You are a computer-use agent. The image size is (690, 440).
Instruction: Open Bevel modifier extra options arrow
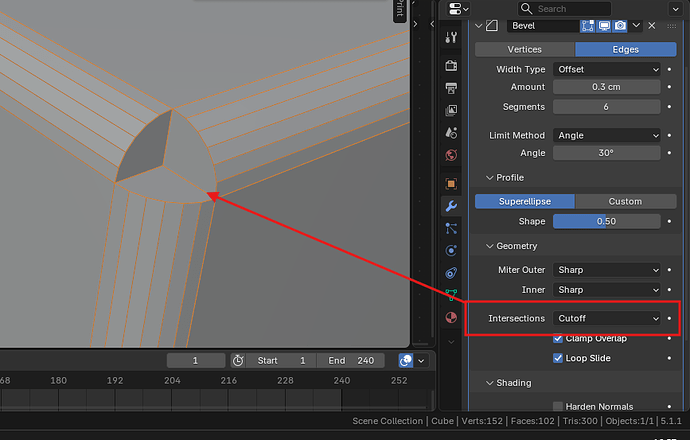coord(636,26)
